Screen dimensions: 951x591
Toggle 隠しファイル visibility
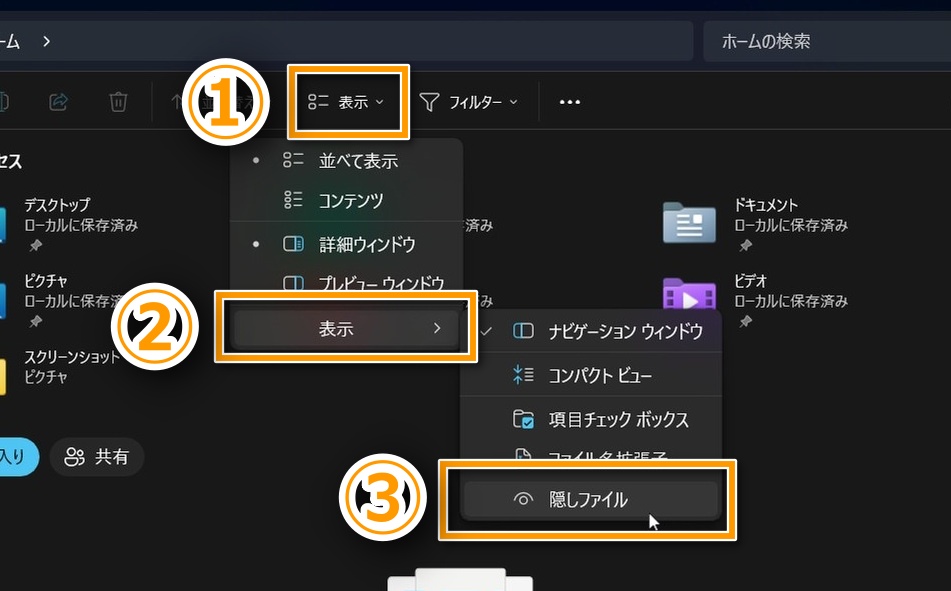click(x=588, y=500)
